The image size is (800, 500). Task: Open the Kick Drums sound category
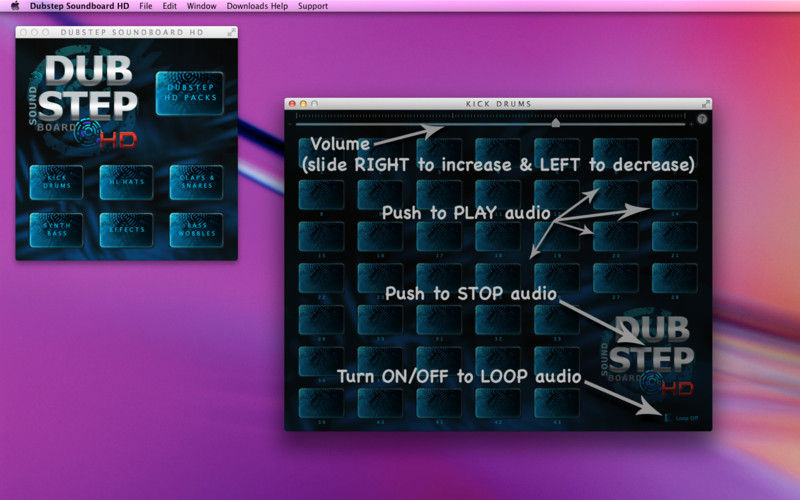tap(56, 182)
